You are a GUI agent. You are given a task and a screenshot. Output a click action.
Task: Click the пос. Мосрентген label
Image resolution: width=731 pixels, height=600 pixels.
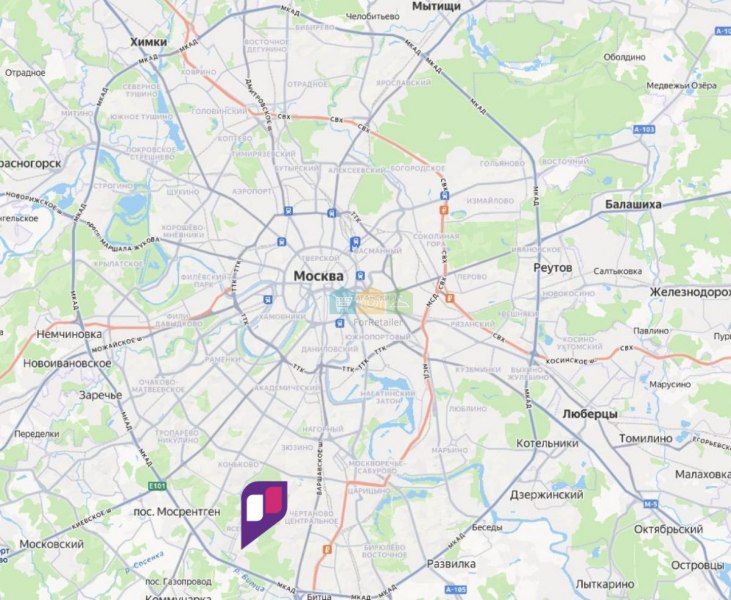tap(177, 511)
